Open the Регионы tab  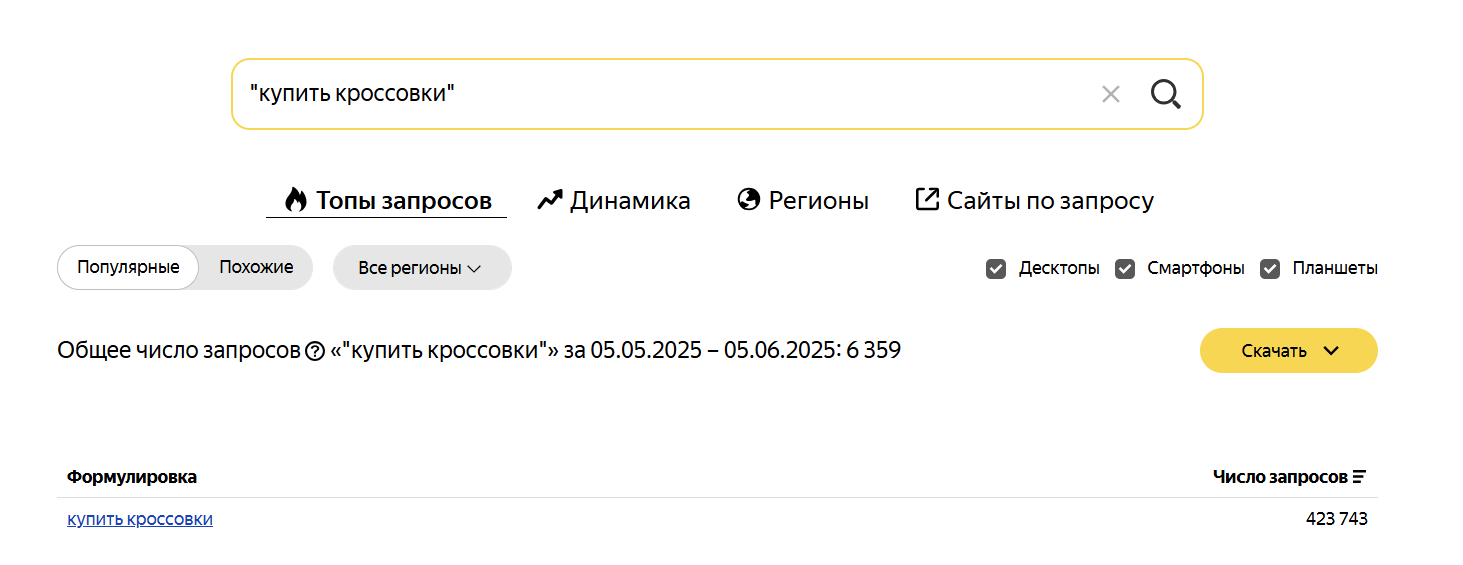tap(803, 200)
